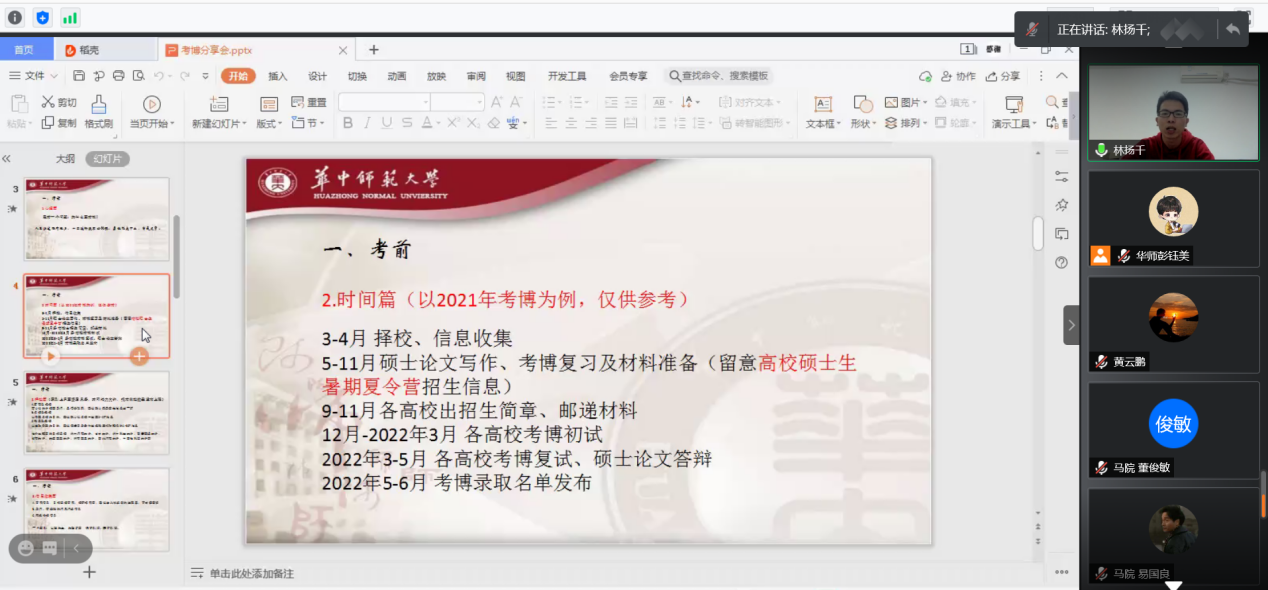
Task: Decrease font size with smaller A icon
Action: click(516, 102)
